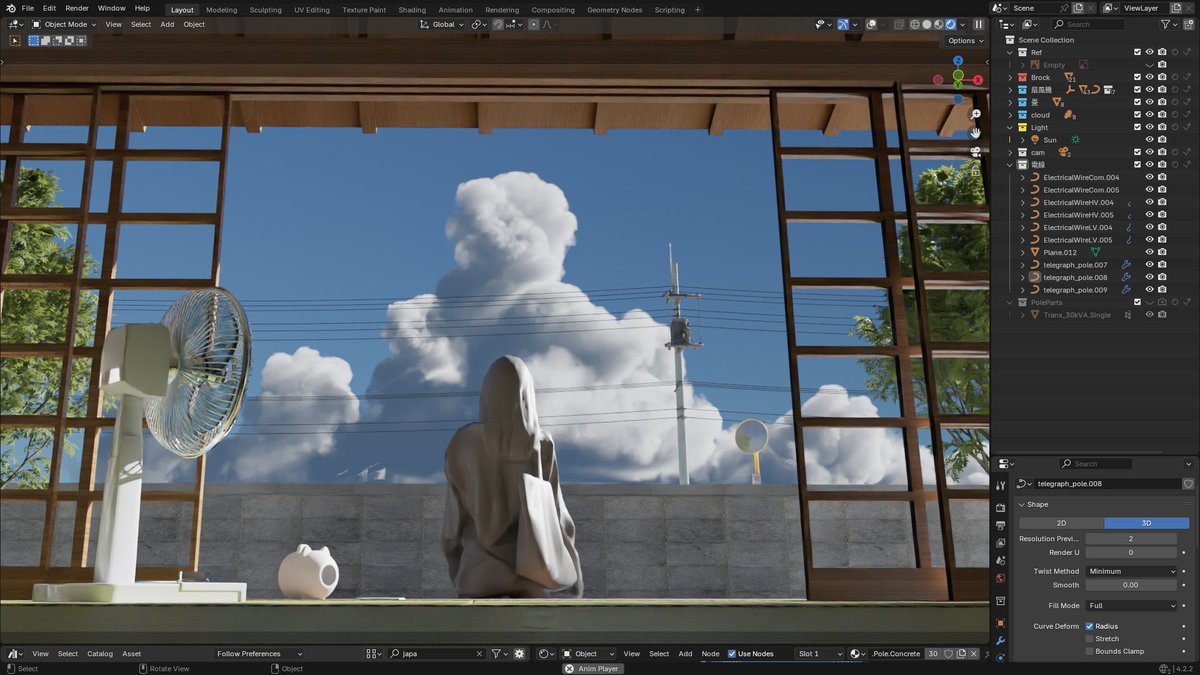Uncheck the Light collection checkbox
The height and width of the screenshot is (675, 1200).
pos(1137,127)
